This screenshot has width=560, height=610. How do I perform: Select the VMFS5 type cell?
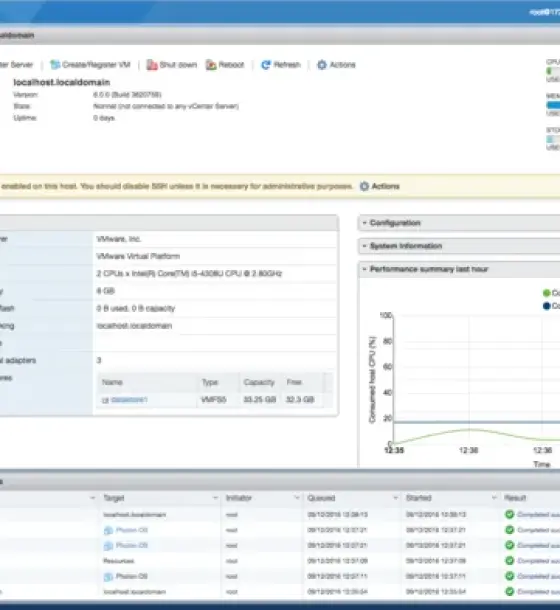[213, 400]
